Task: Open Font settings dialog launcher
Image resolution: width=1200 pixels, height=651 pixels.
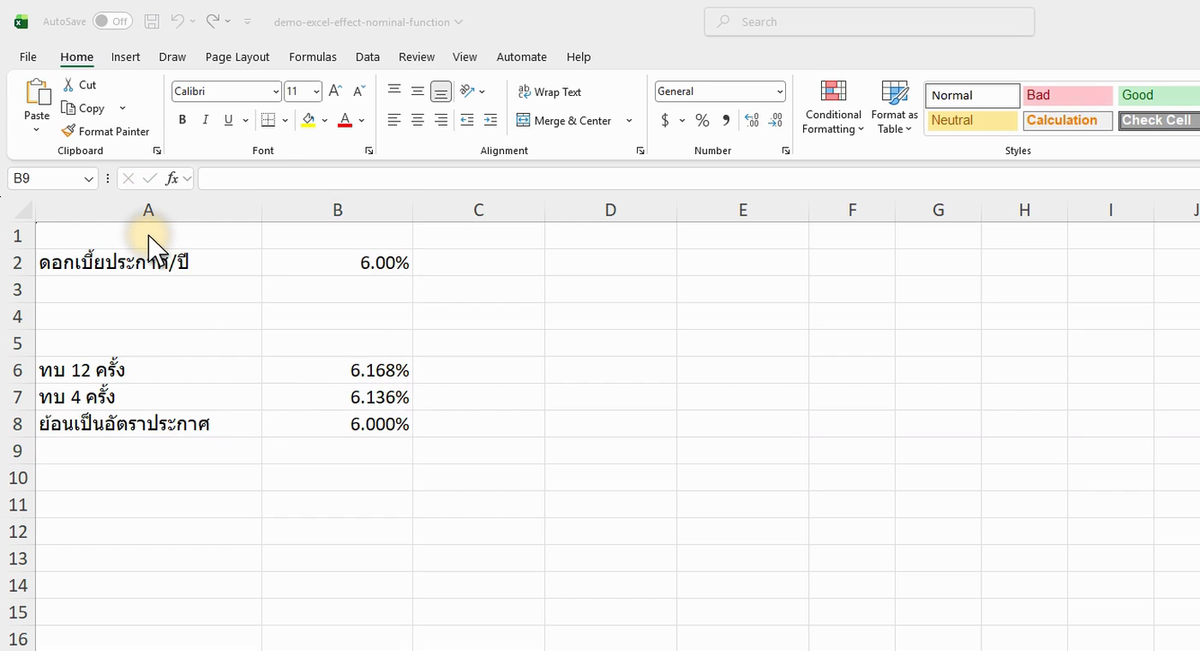Action: (369, 150)
